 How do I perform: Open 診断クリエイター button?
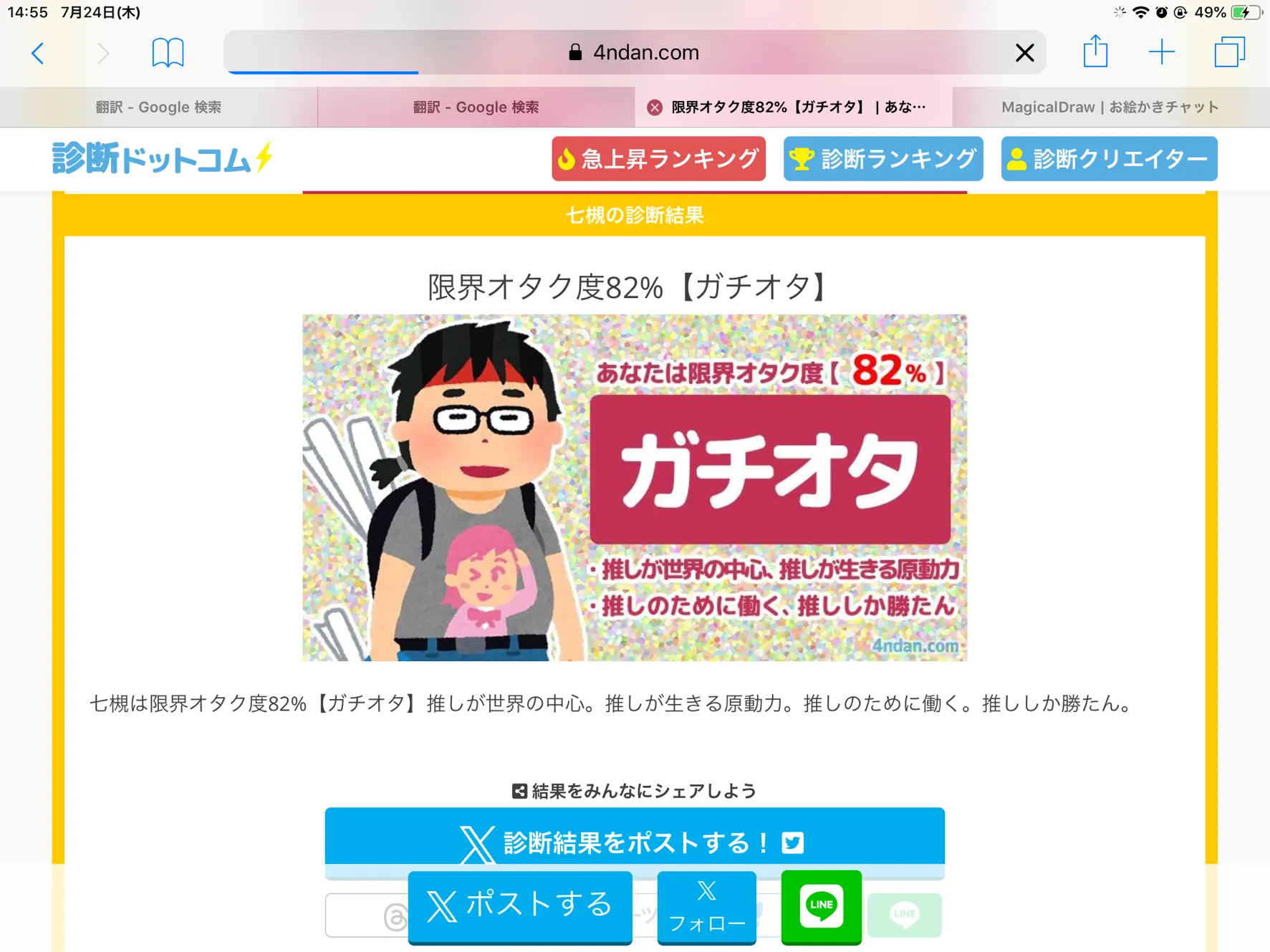coord(1109,159)
